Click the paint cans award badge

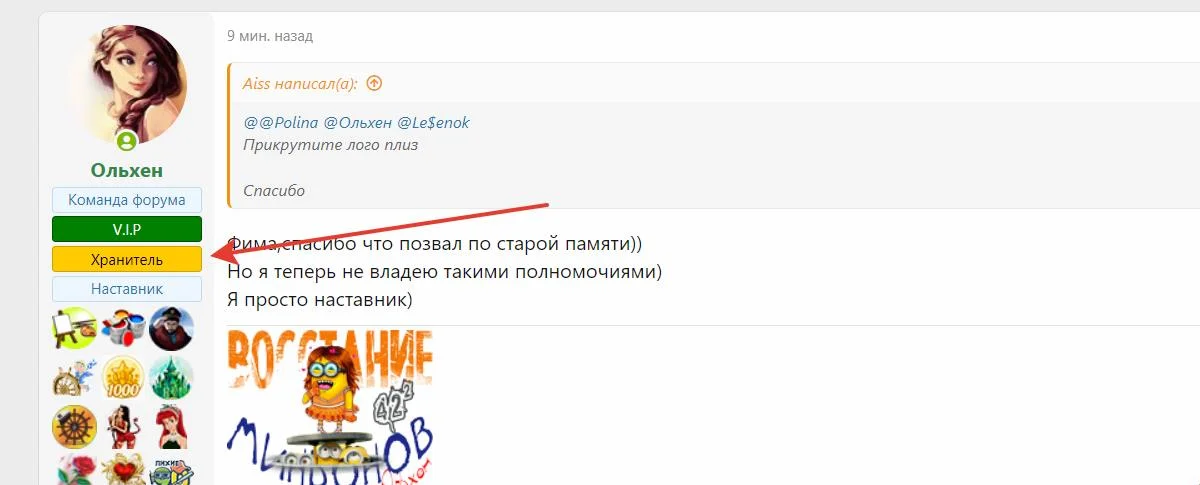coord(123,329)
